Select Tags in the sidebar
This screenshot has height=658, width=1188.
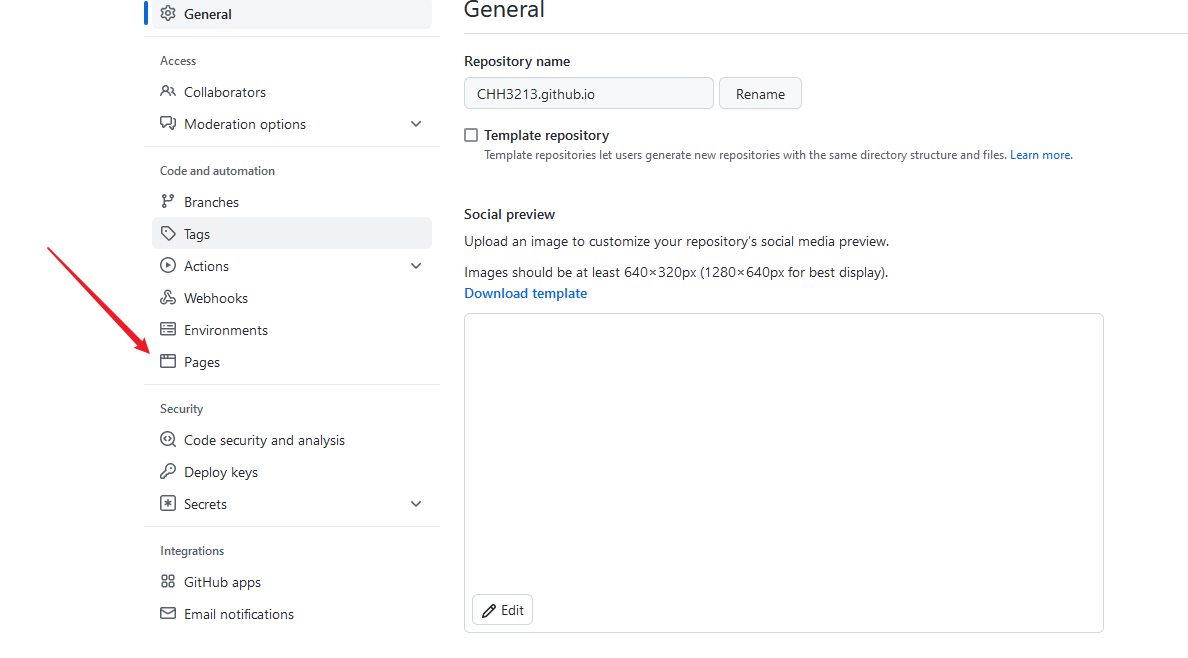(x=292, y=233)
